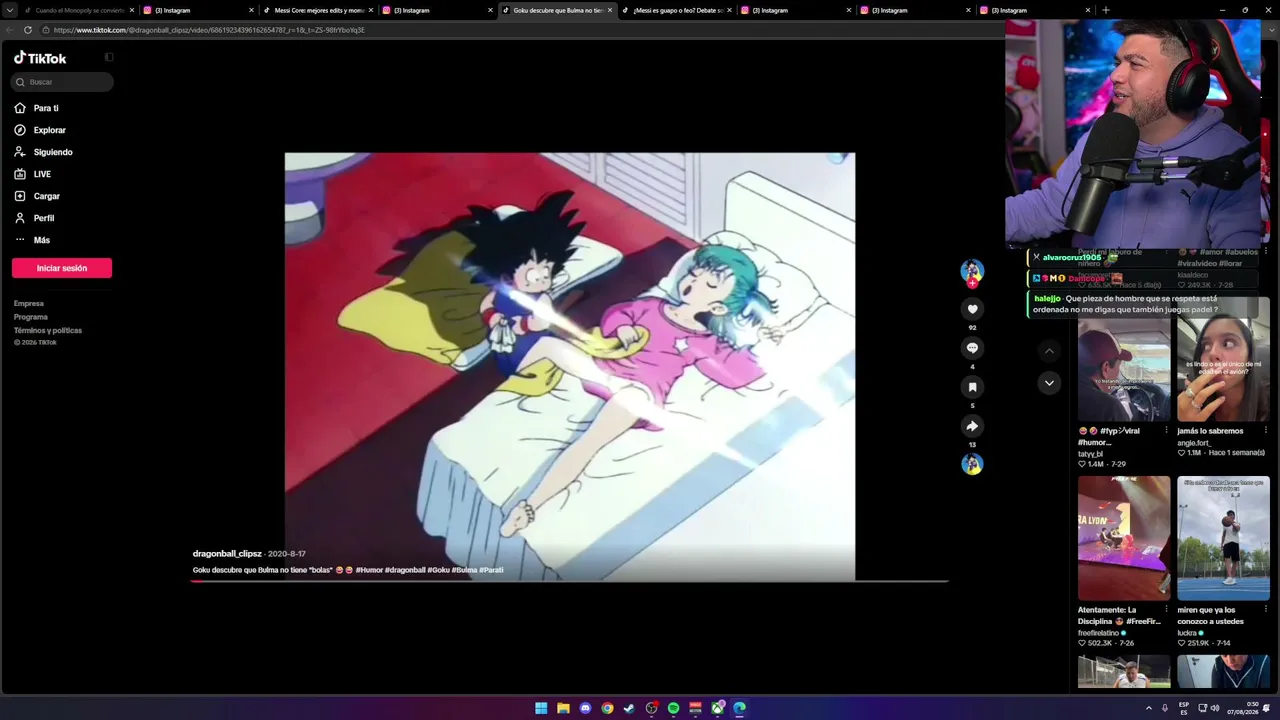Click the Iniciar sesión button

pyautogui.click(x=62, y=268)
